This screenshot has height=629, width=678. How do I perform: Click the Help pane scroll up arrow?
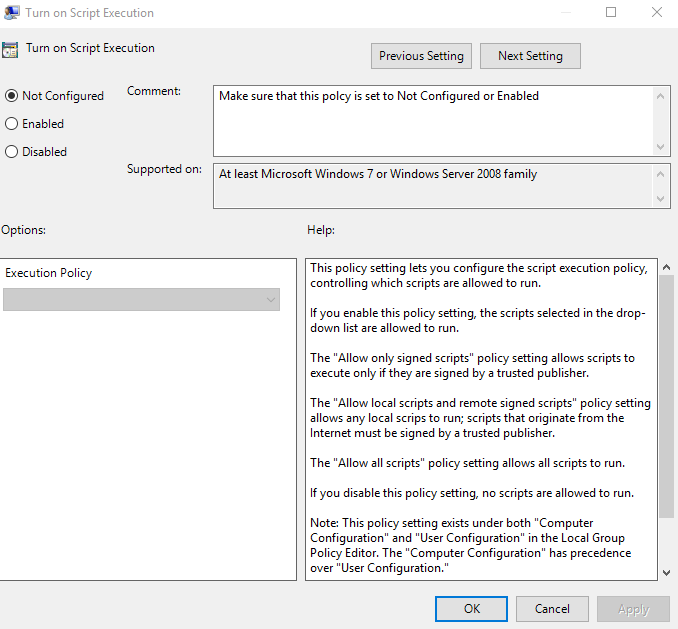tap(667, 268)
